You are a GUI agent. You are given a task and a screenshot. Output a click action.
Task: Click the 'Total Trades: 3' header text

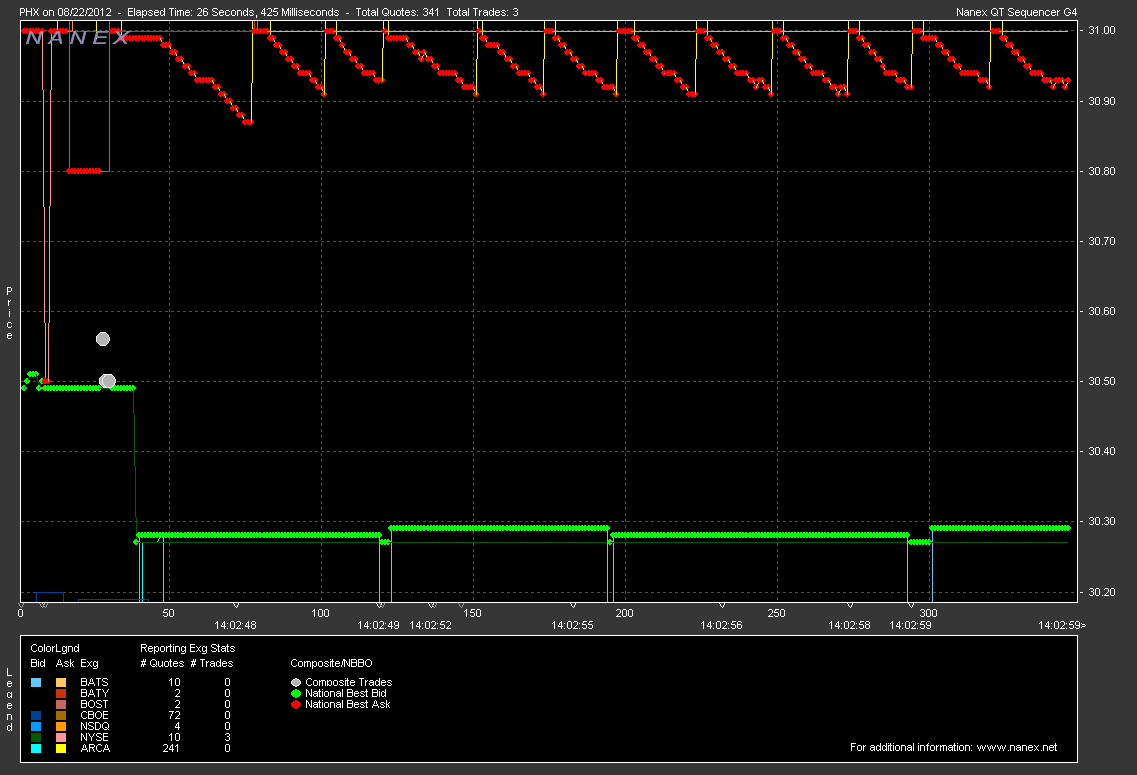(482, 12)
